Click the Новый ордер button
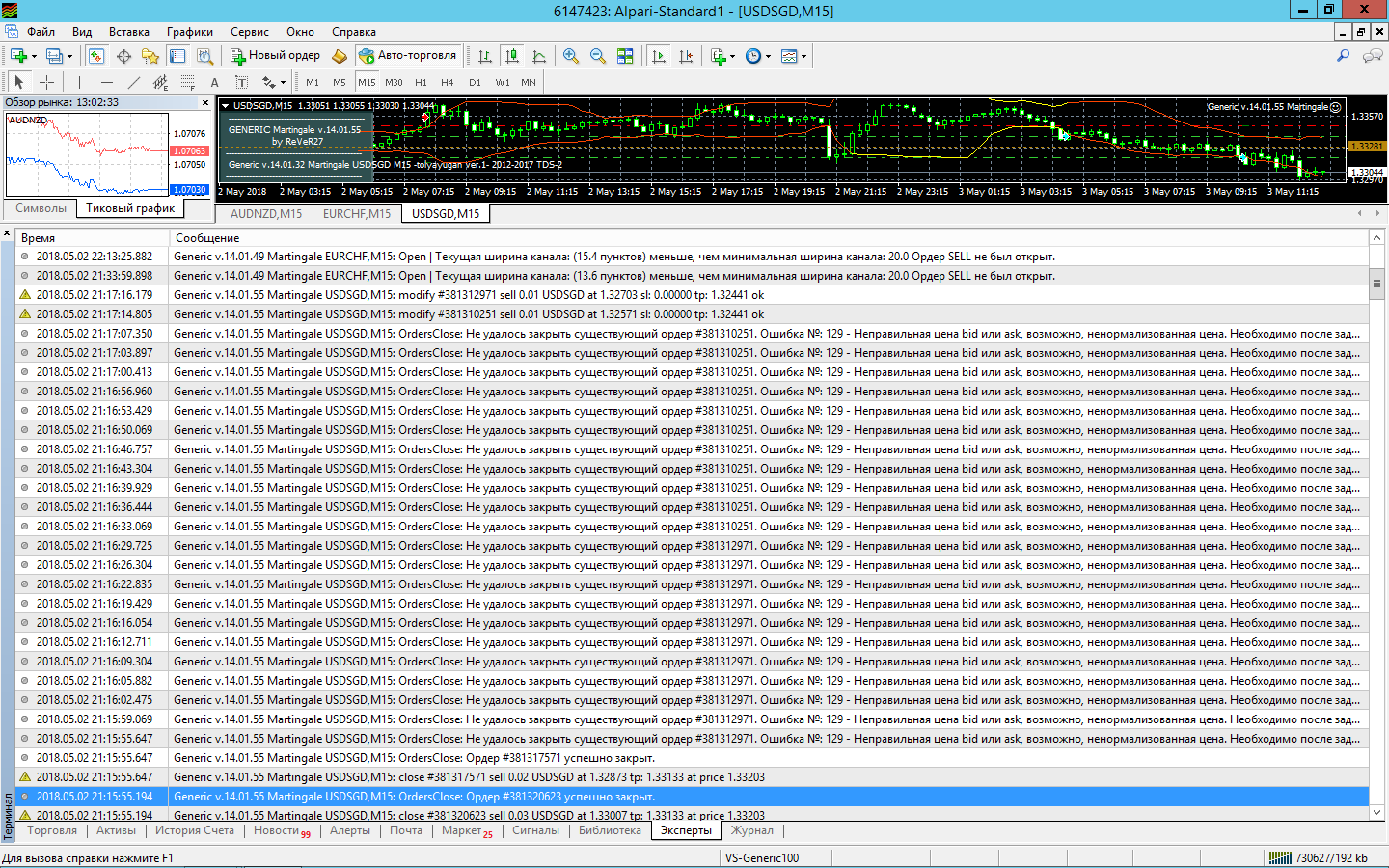 point(275,56)
